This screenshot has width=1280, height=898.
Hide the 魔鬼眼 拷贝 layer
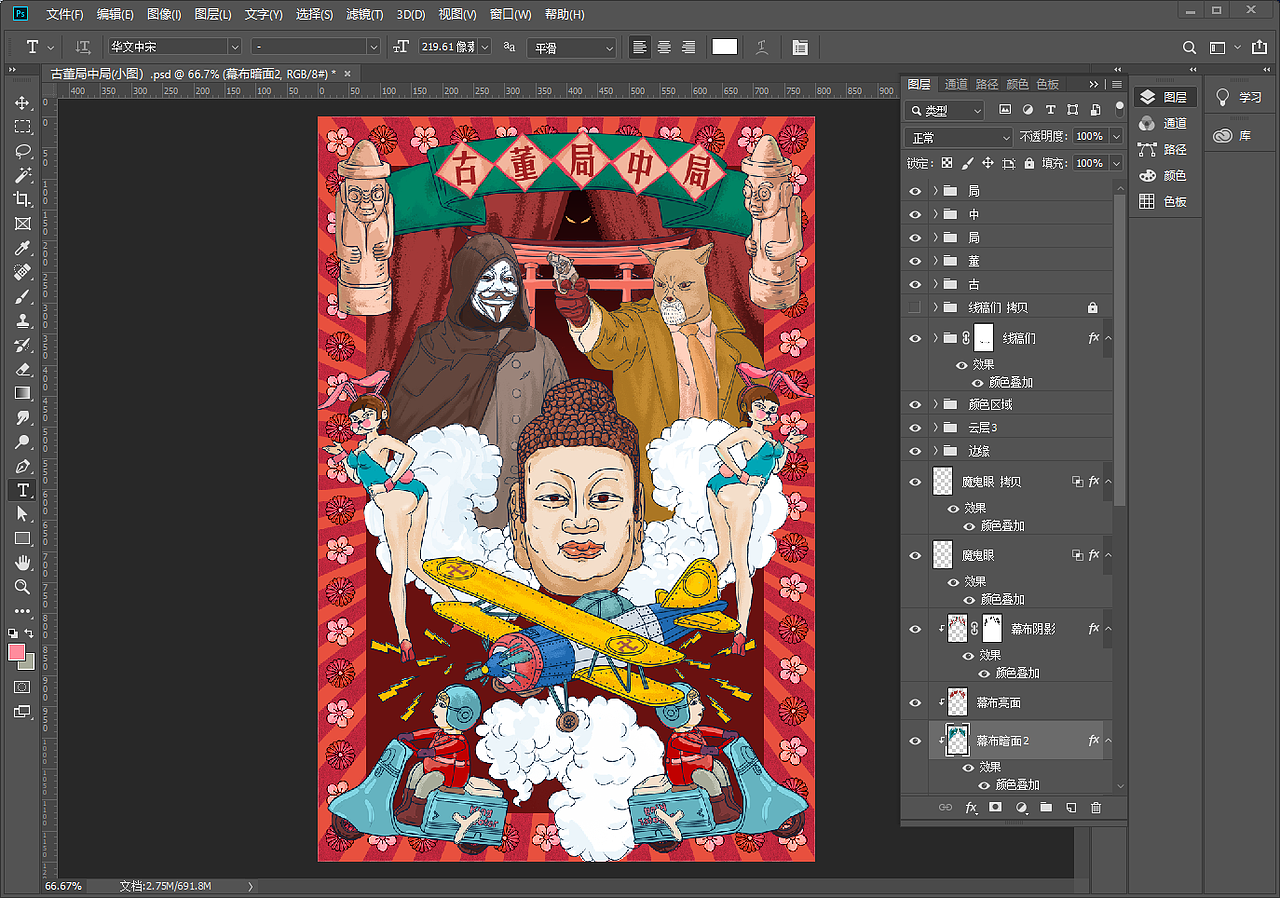(915, 482)
